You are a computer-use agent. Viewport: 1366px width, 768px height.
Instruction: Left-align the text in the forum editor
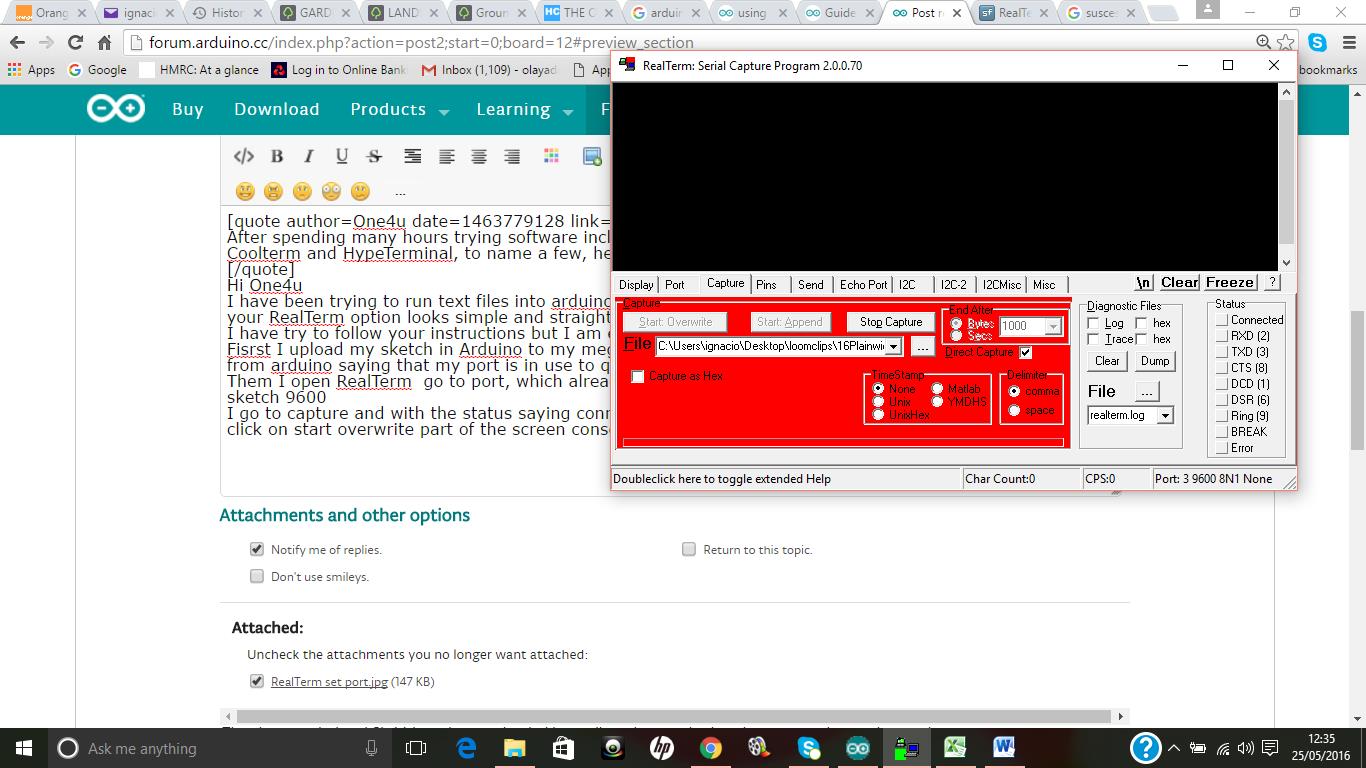pyautogui.click(x=446, y=156)
